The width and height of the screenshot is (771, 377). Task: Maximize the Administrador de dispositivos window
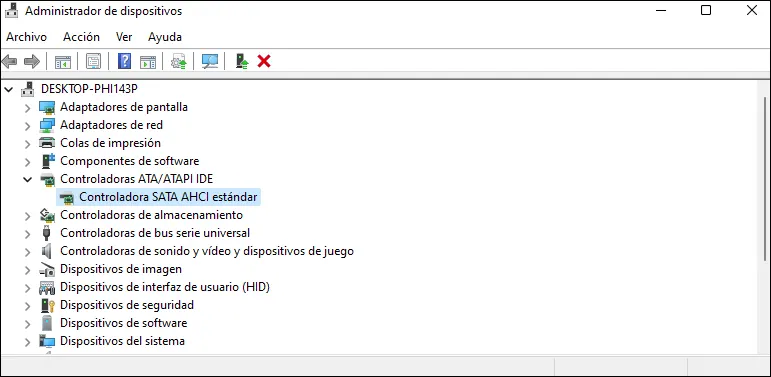[x=706, y=10]
